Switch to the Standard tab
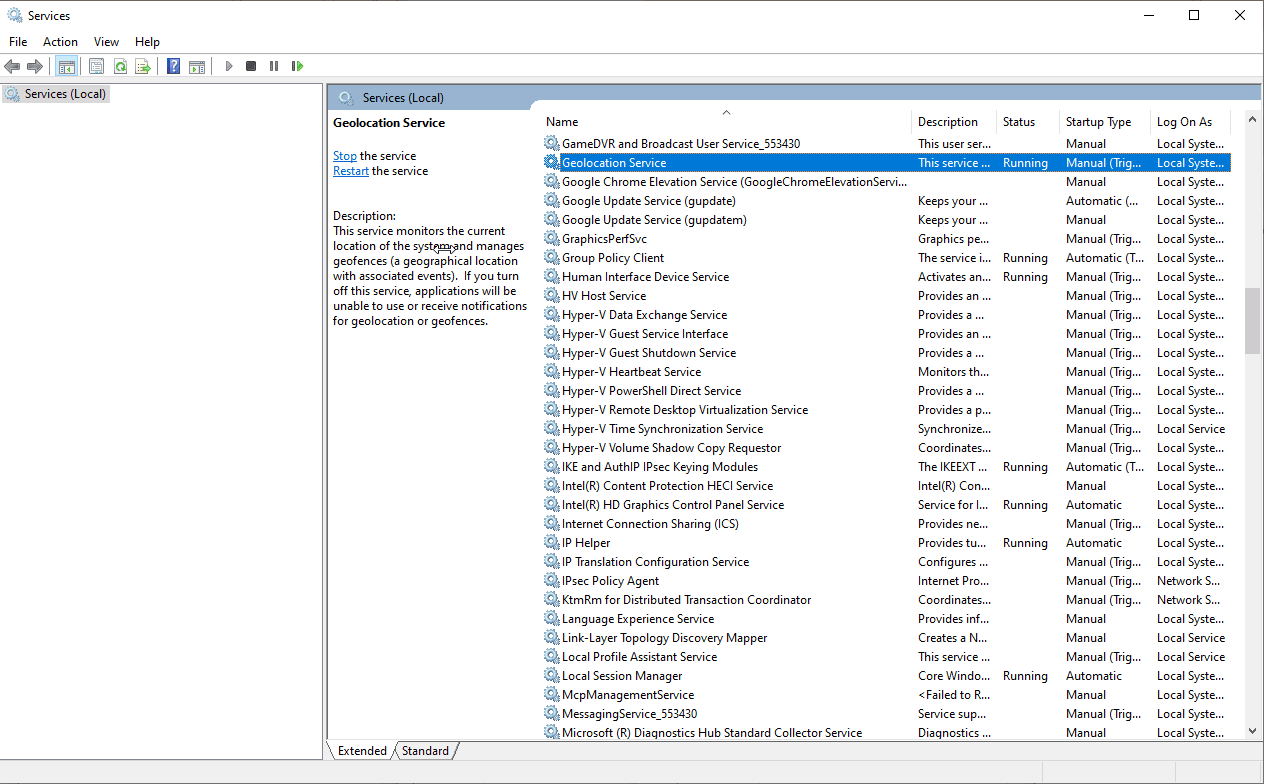 pos(425,751)
